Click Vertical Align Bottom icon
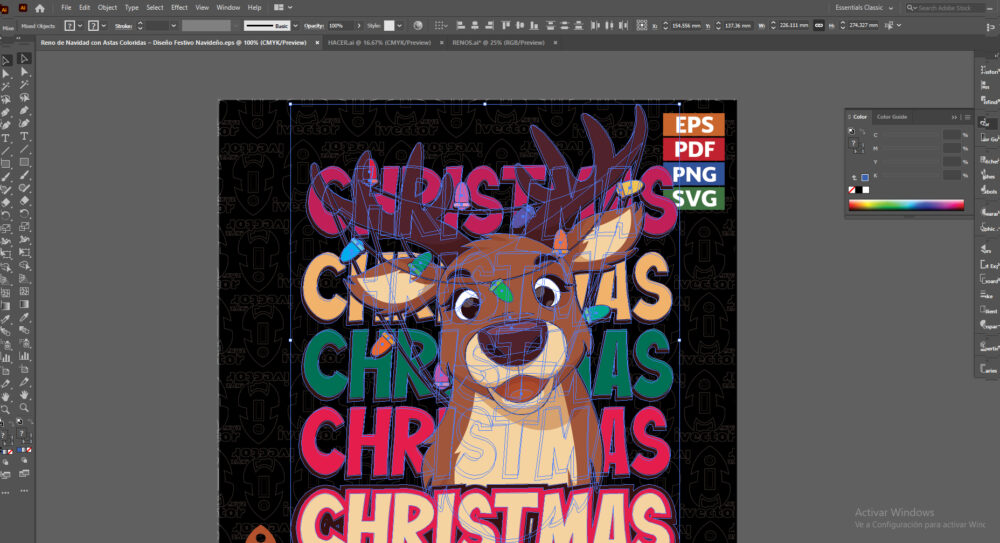 coord(534,26)
